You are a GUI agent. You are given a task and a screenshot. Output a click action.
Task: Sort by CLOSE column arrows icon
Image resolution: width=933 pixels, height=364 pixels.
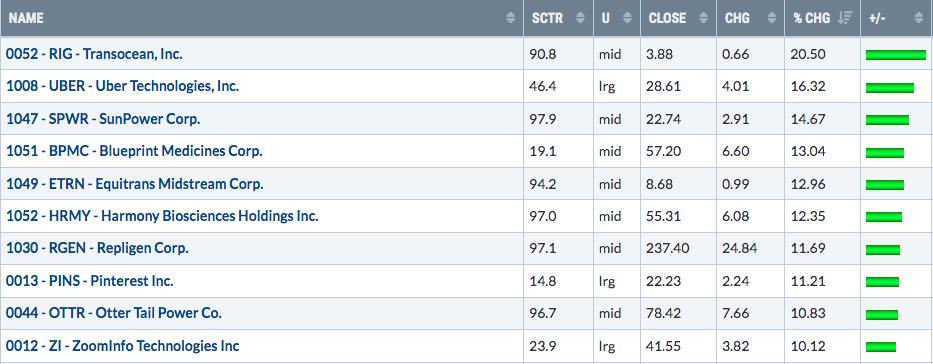coord(703,18)
